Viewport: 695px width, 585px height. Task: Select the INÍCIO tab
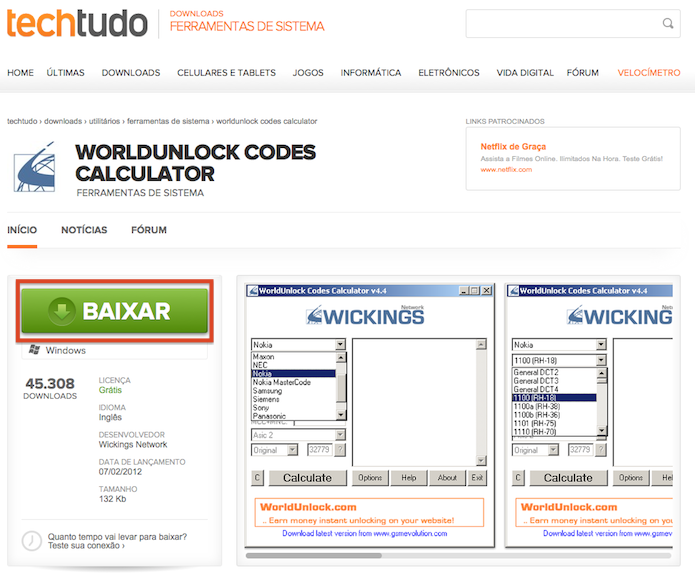click(22, 230)
